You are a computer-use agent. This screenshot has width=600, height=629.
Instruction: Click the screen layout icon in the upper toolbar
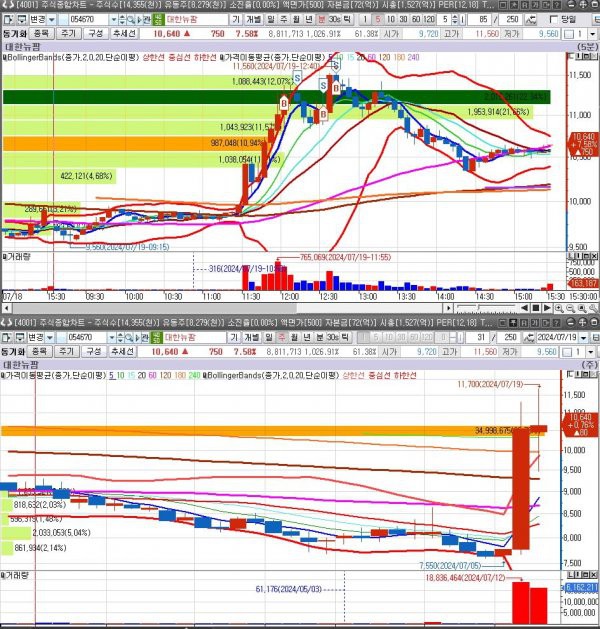tap(22, 19)
